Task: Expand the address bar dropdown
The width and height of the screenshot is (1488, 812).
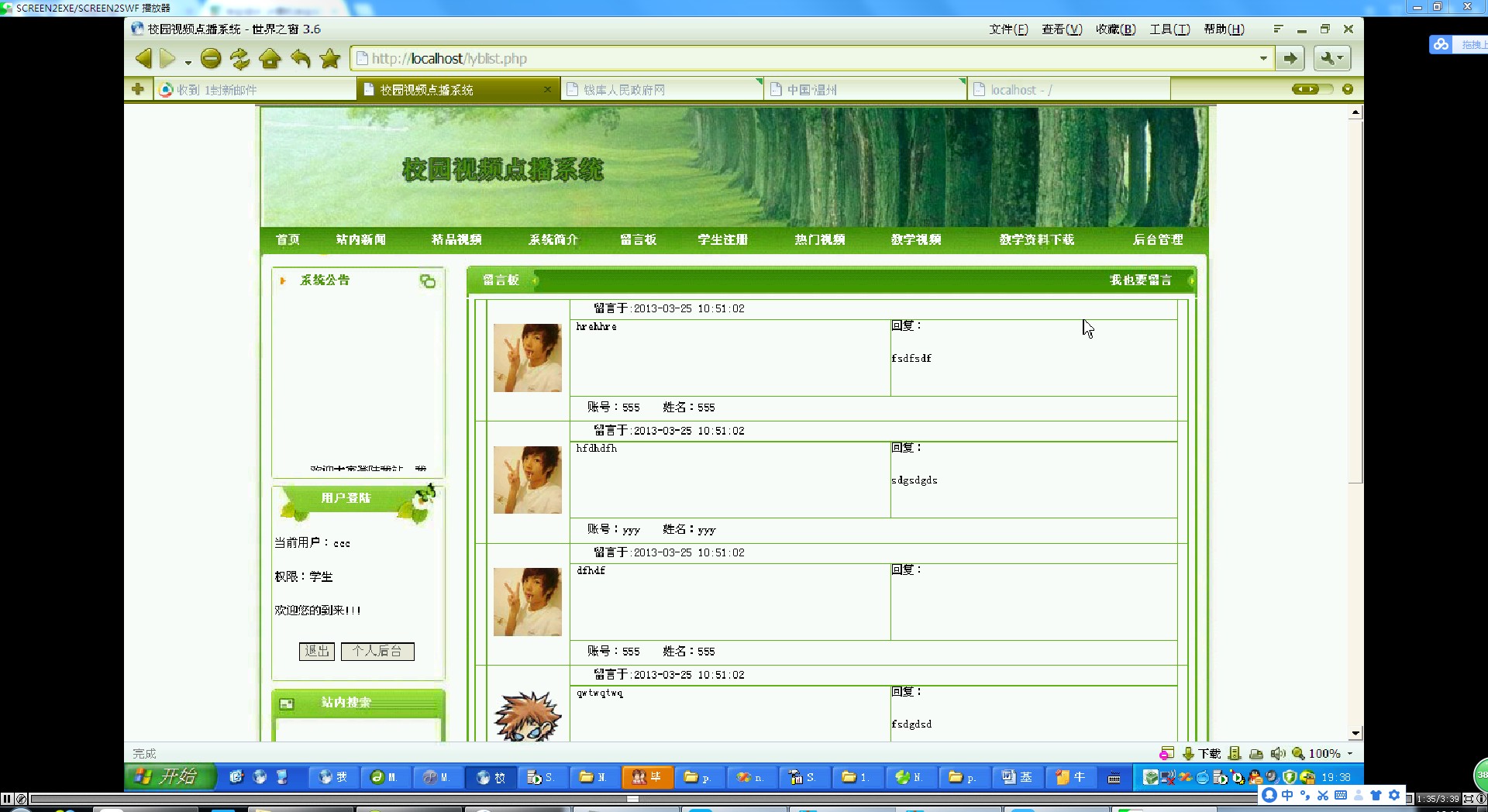Action: click(1263, 58)
